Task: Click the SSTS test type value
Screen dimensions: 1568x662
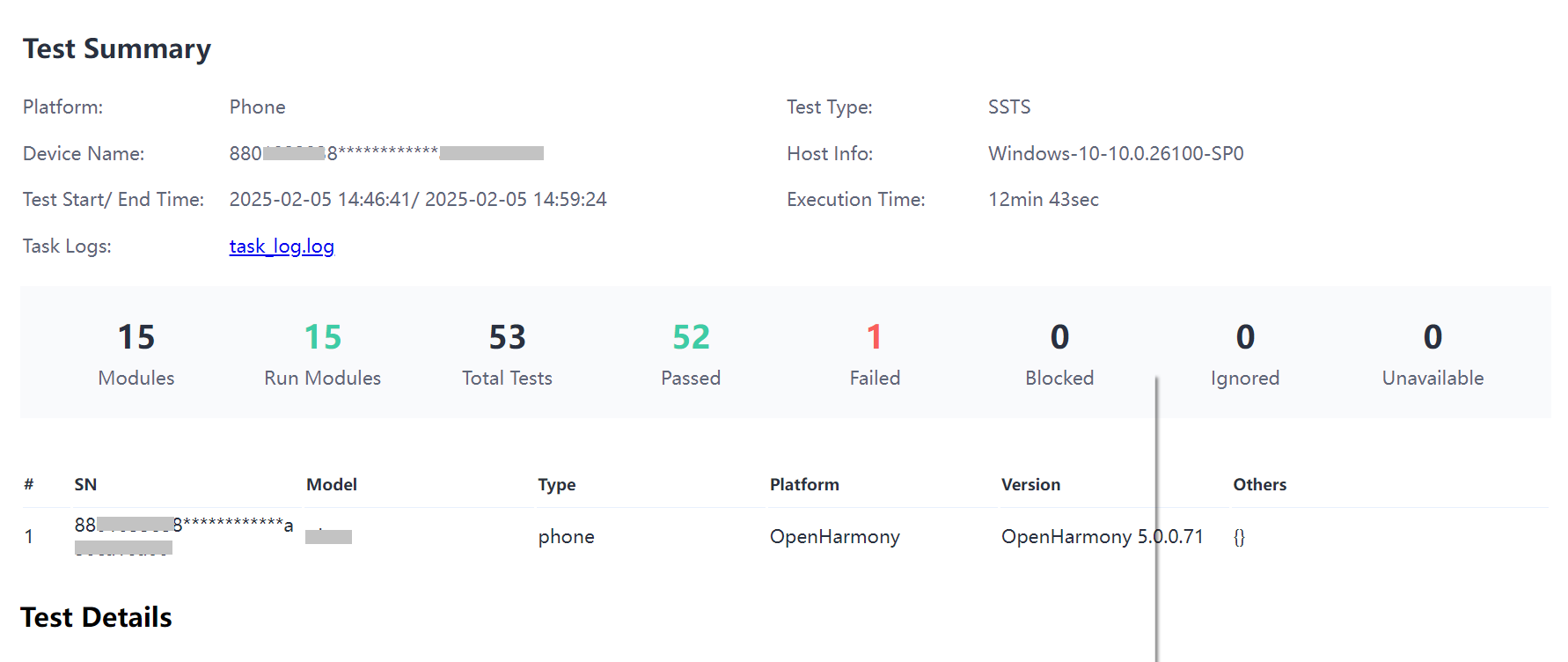Action: [1009, 107]
